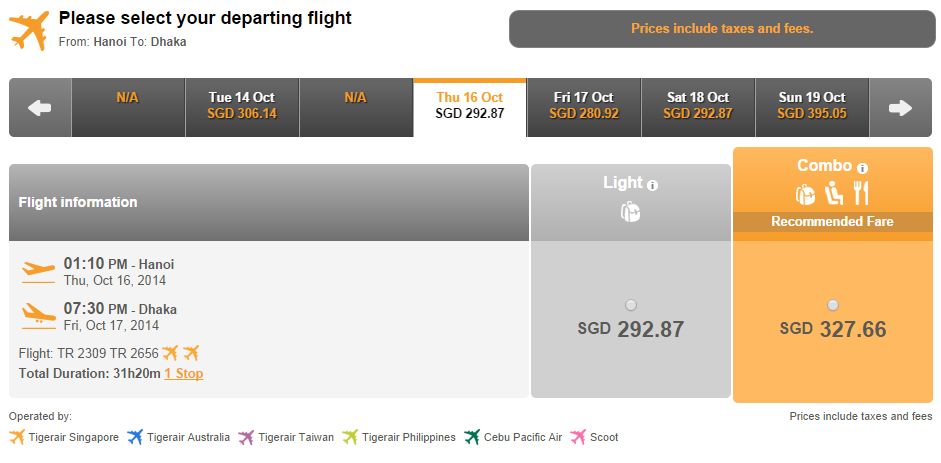Click the Tigerair Singapore operator legend icon
941x463 pixels.
[17, 437]
